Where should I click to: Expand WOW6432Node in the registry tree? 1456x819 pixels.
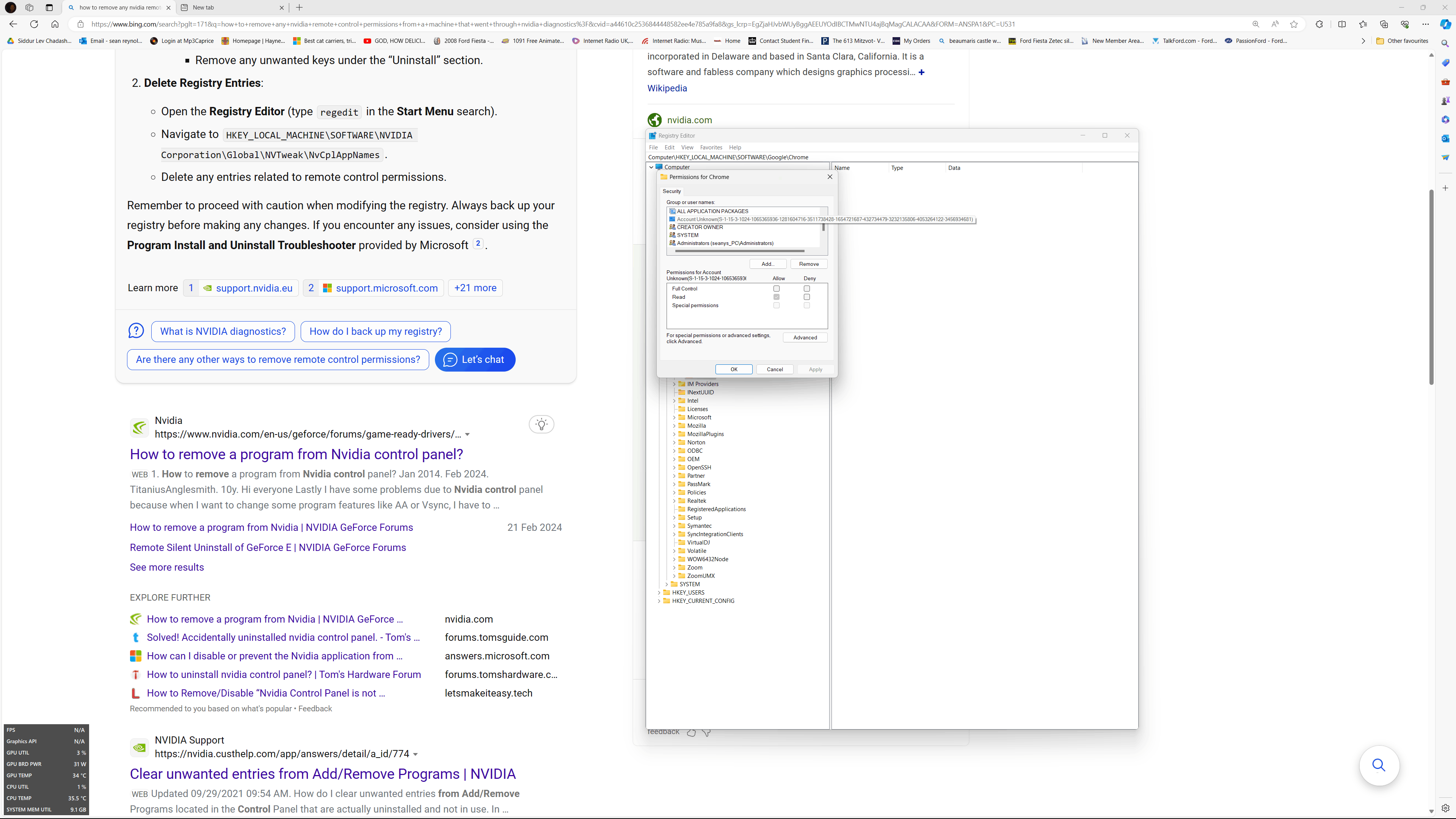coord(674,559)
